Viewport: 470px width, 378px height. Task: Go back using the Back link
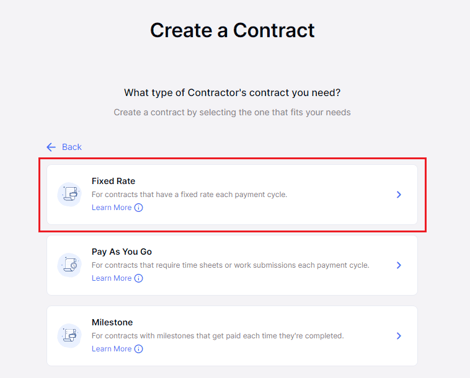coord(72,147)
